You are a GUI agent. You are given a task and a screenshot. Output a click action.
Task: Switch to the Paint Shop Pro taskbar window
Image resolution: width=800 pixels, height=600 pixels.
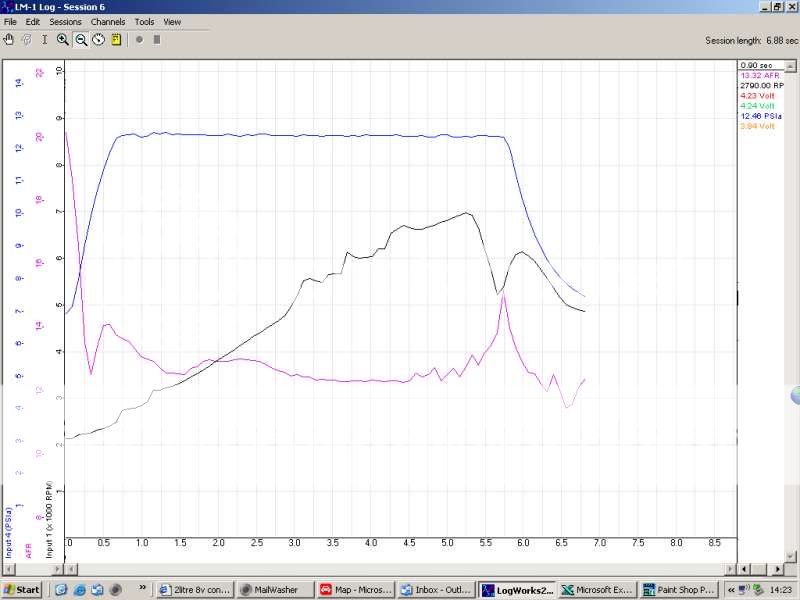click(679, 589)
